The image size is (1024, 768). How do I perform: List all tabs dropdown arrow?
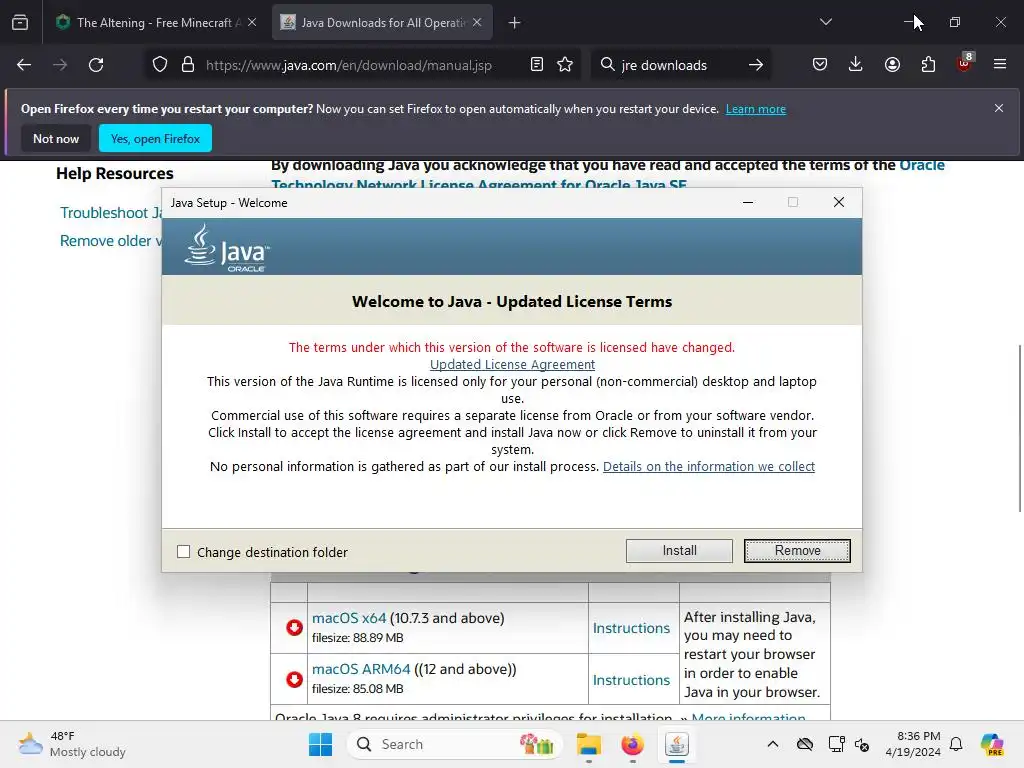pos(825,23)
